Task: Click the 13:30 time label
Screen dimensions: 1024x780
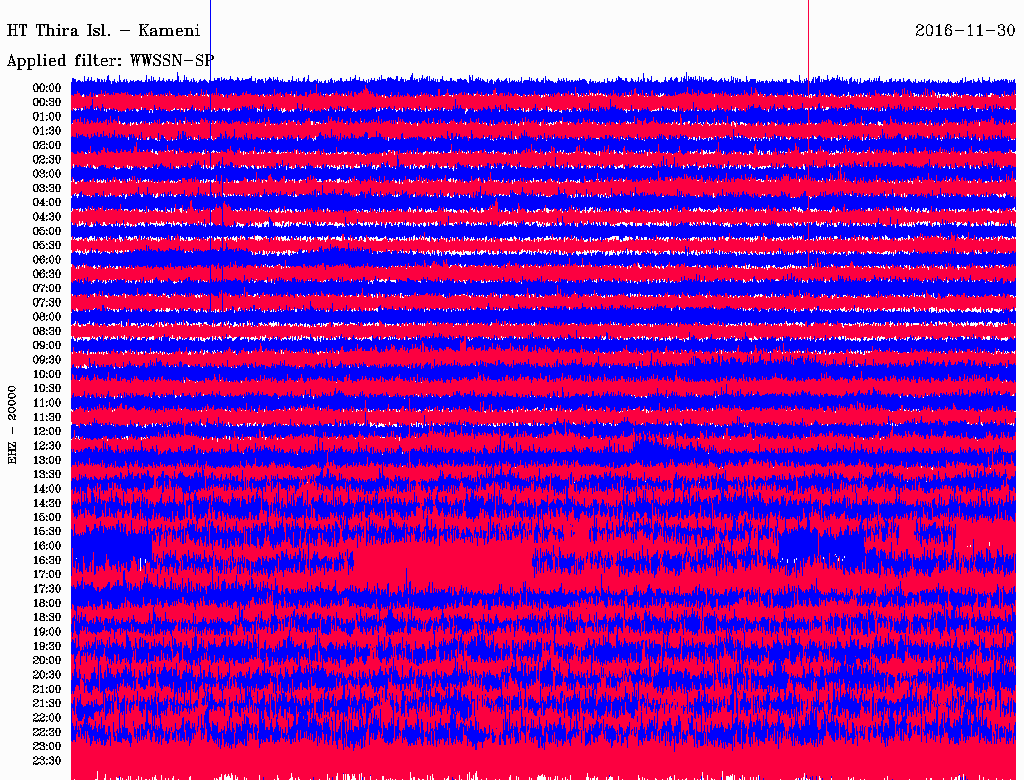Action: point(47,474)
